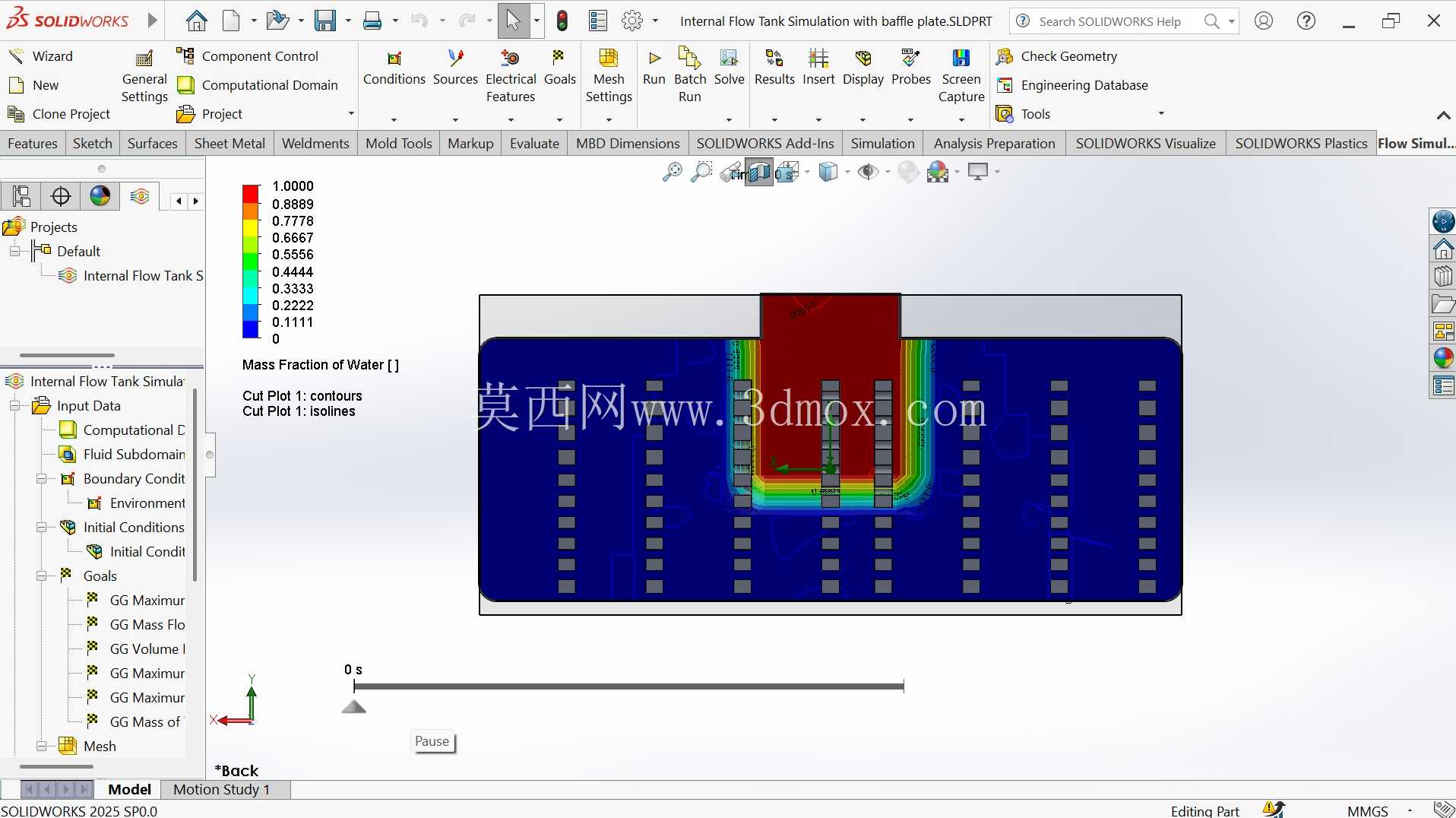Image resolution: width=1456 pixels, height=818 pixels.
Task: Toggle the Select arrow tool
Action: [x=514, y=21]
